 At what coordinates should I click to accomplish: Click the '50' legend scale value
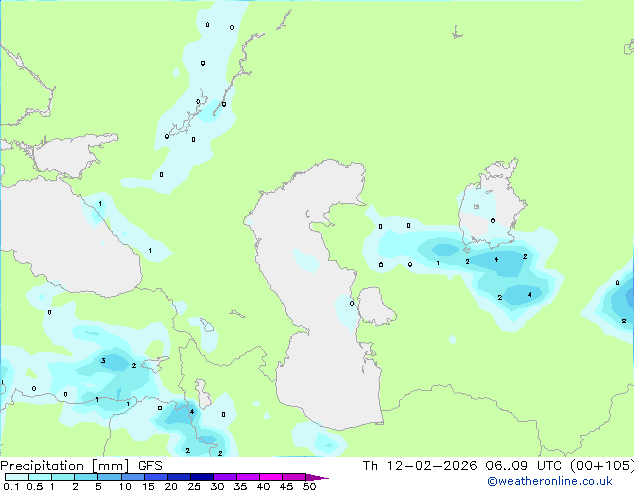click(309, 486)
